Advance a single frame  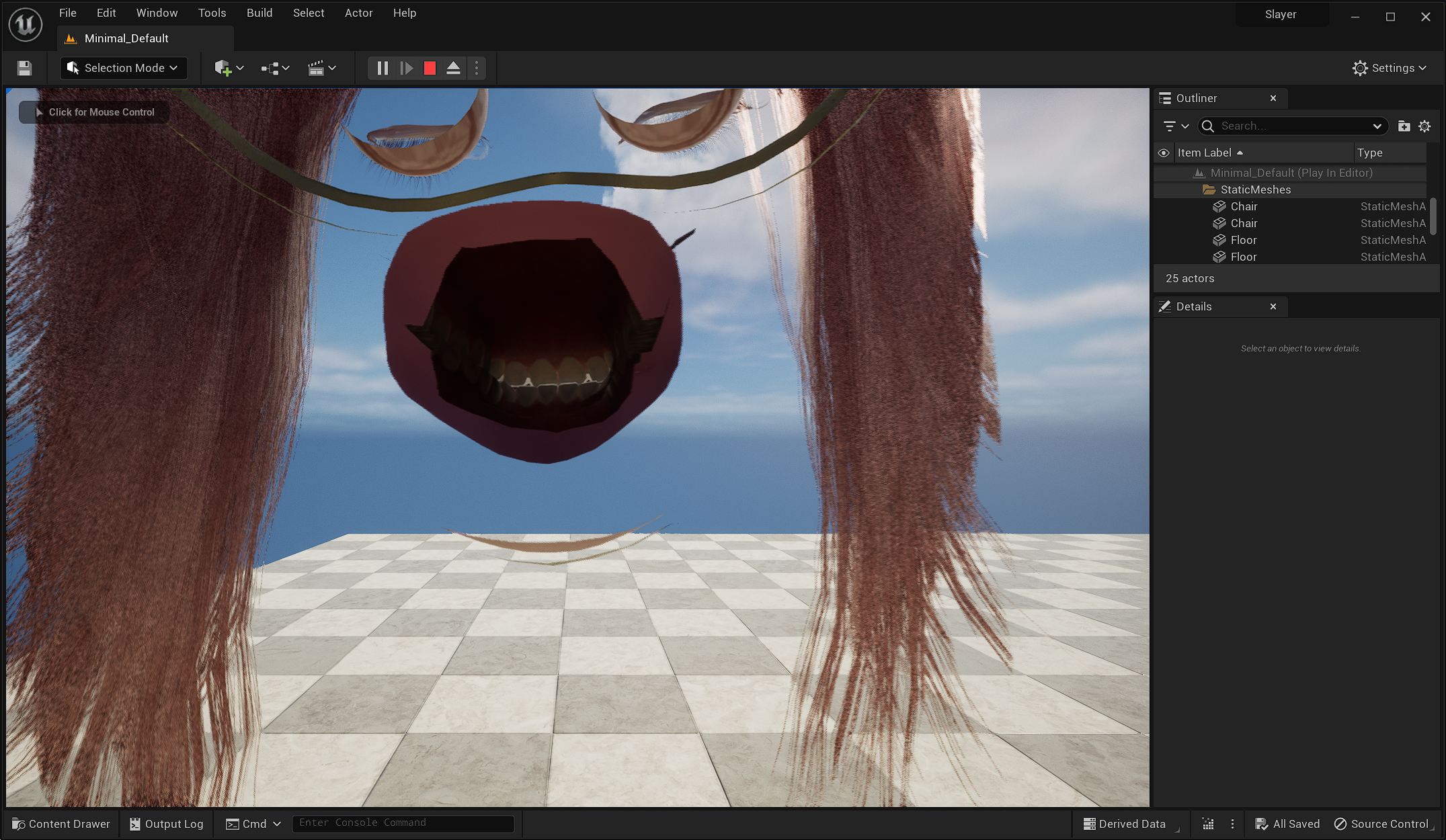coord(406,68)
